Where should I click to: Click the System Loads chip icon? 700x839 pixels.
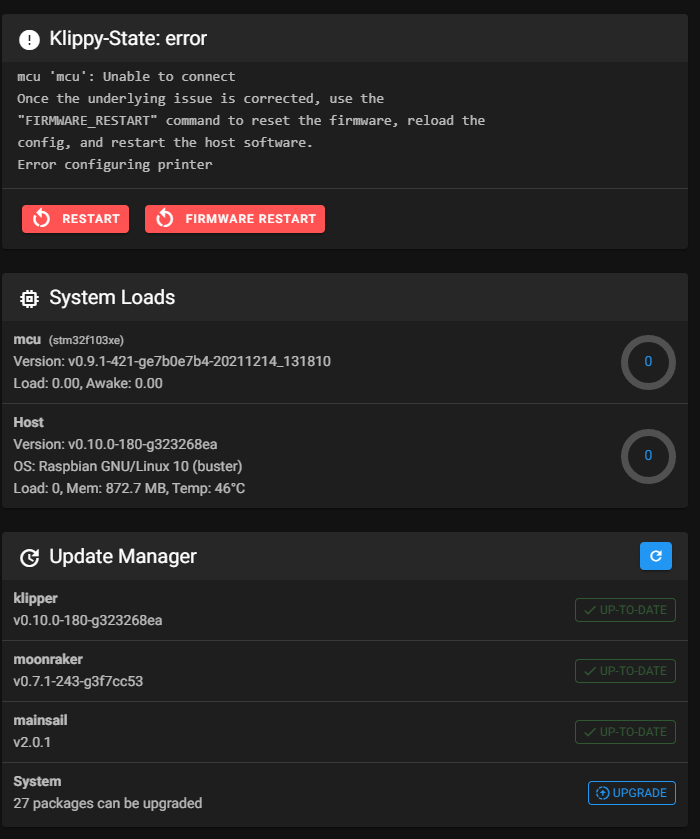pyautogui.click(x=29, y=298)
